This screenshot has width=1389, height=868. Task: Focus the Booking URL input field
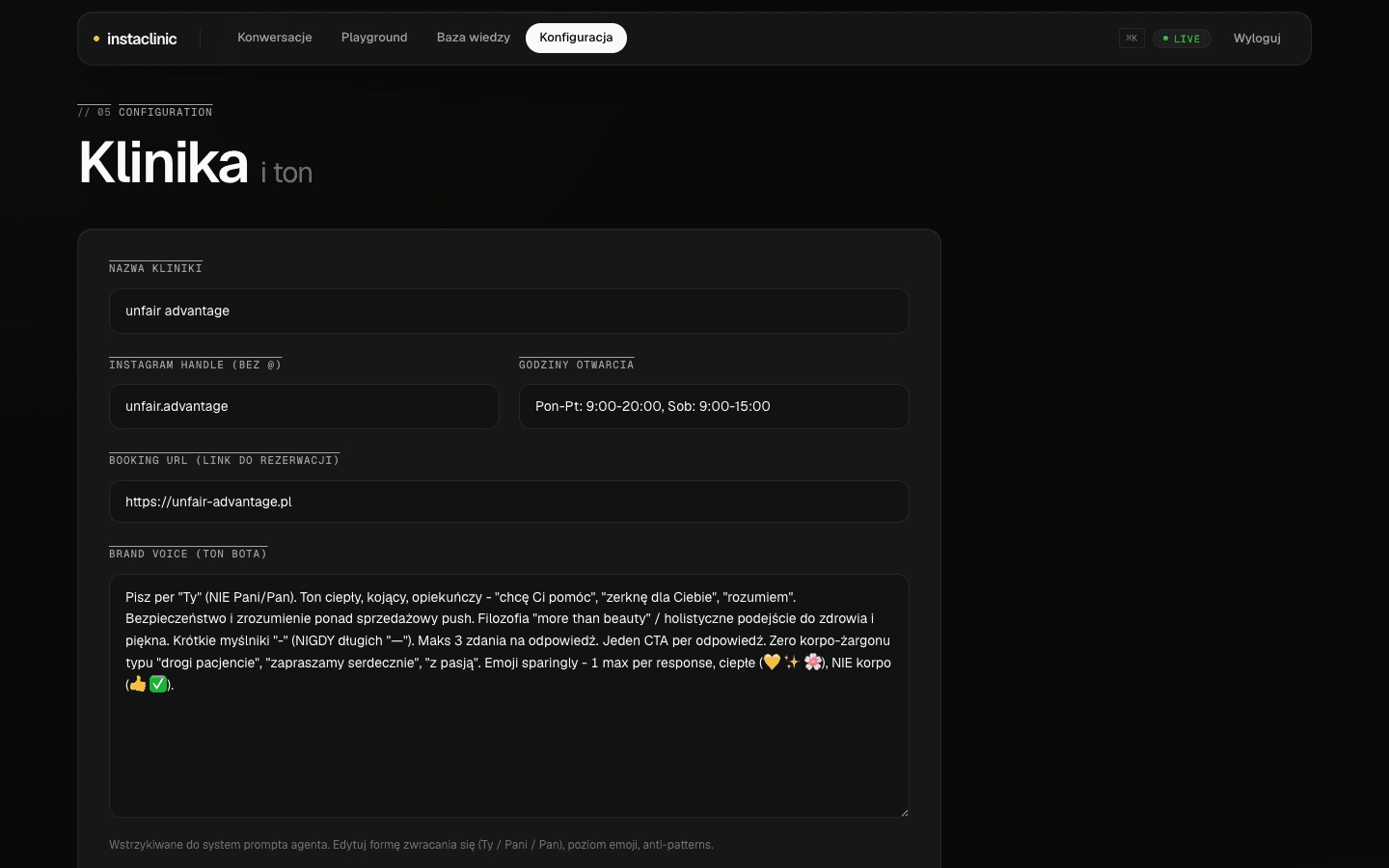coord(509,502)
